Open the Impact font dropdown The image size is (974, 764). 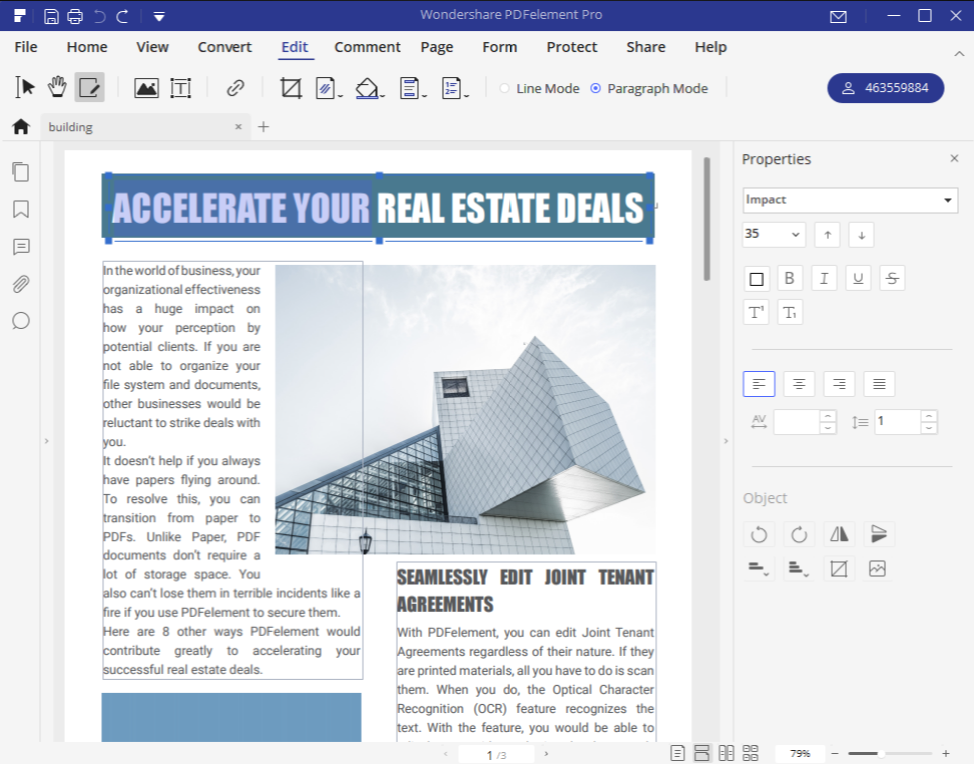[x=850, y=200]
